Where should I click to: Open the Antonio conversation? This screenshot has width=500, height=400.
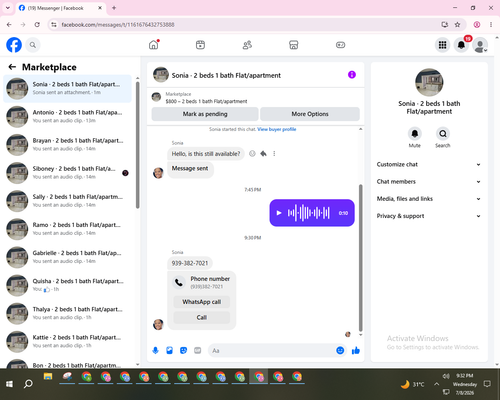pyautogui.click(x=68, y=117)
